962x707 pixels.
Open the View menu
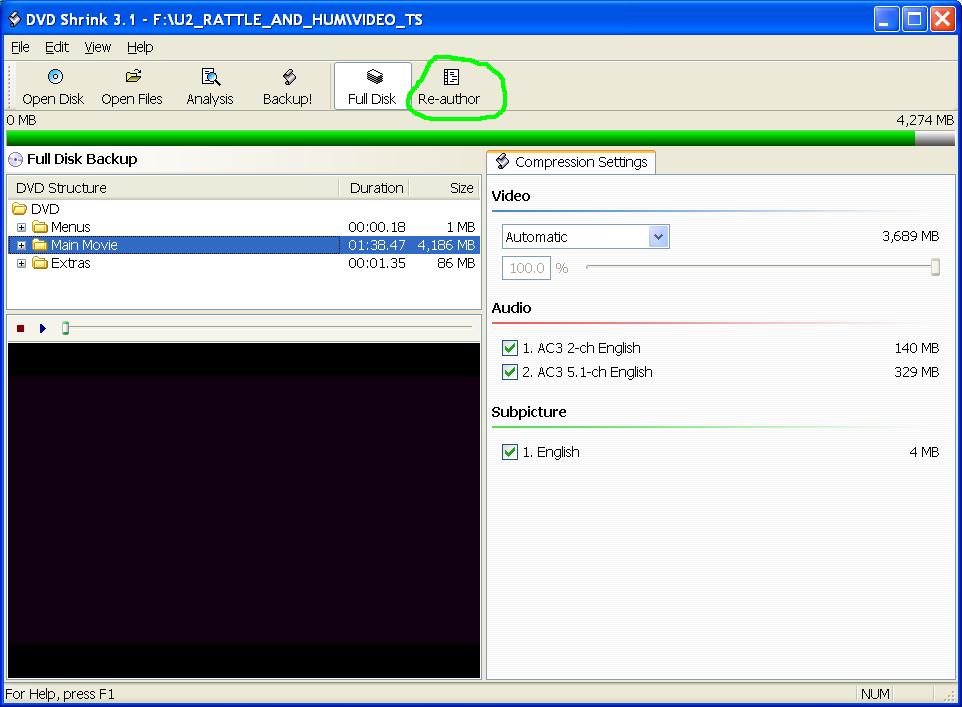pyautogui.click(x=98, y=47)
